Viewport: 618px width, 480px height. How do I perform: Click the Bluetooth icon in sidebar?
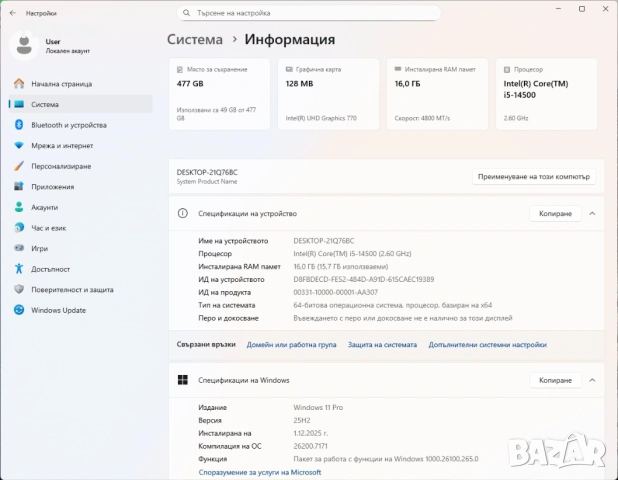pos(19,125)
